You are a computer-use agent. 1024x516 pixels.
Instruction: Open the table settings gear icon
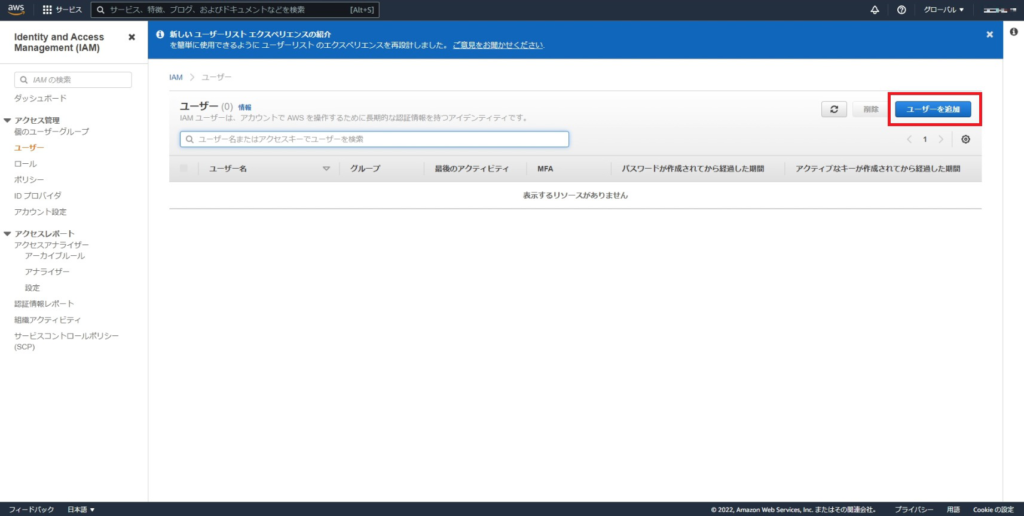pos(965,139)
